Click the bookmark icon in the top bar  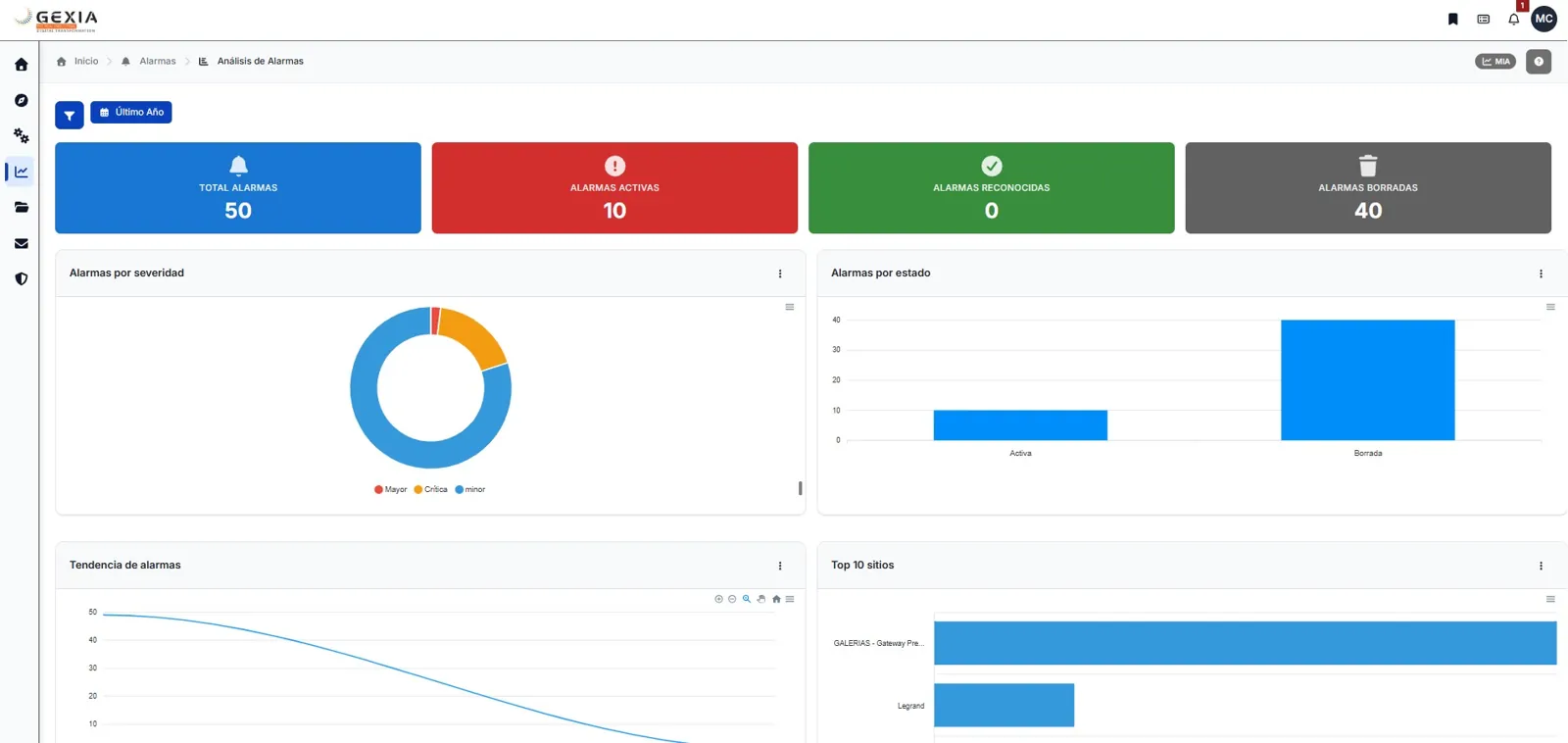[x=1453, y=19]
